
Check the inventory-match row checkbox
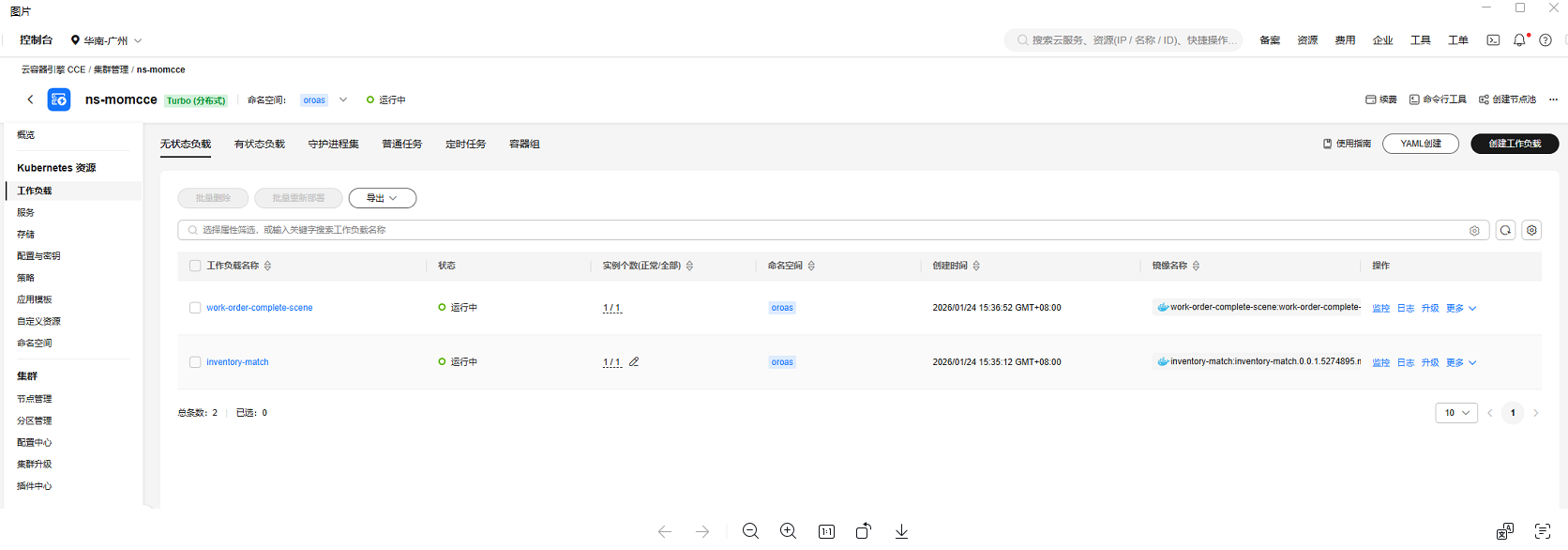click(x=195, y=362)
